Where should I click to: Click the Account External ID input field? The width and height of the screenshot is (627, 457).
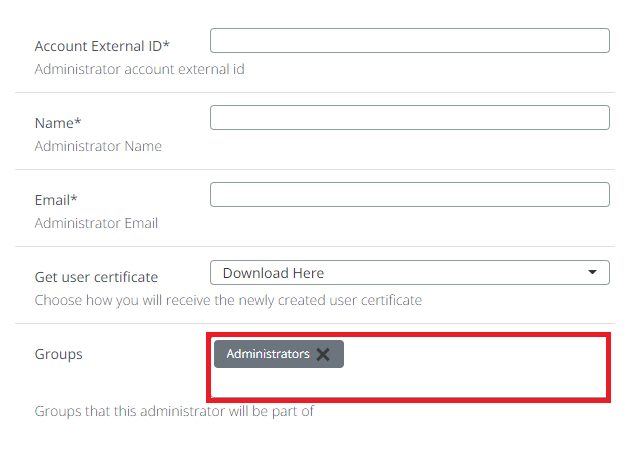pyautogui.click(x=409, y=41)
